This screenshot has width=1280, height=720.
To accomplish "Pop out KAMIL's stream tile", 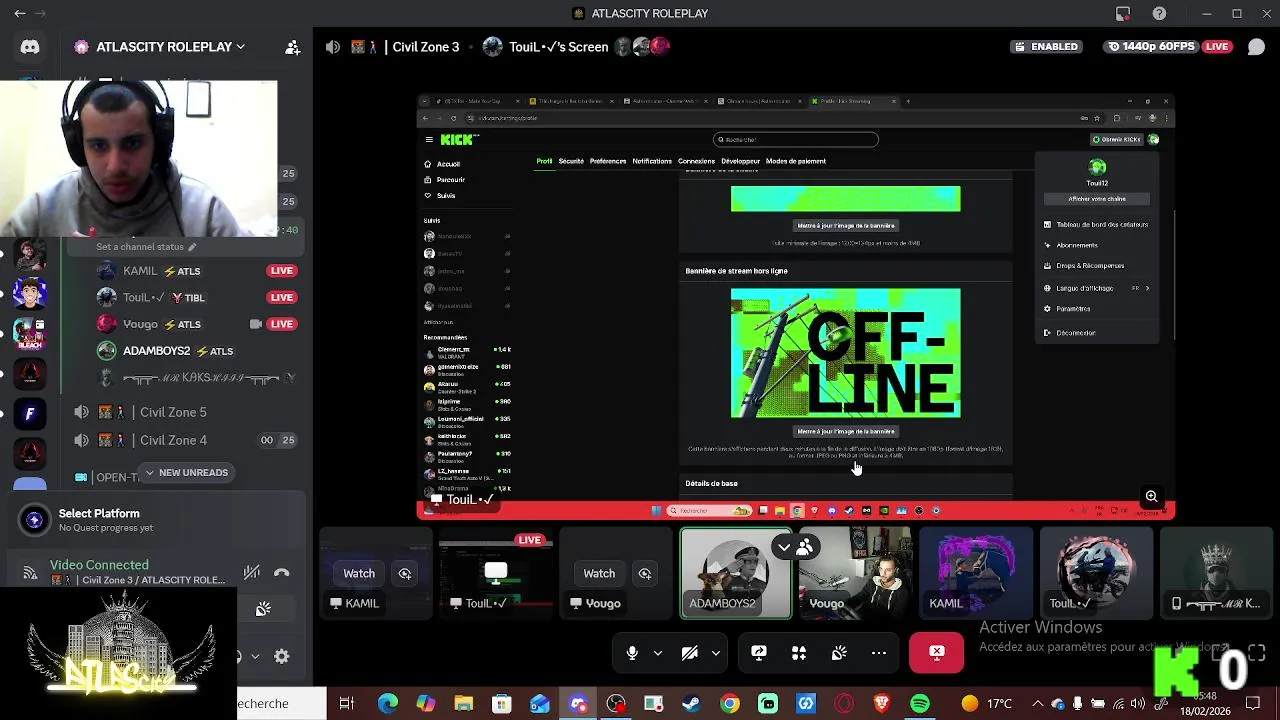I will pos(405,573).
